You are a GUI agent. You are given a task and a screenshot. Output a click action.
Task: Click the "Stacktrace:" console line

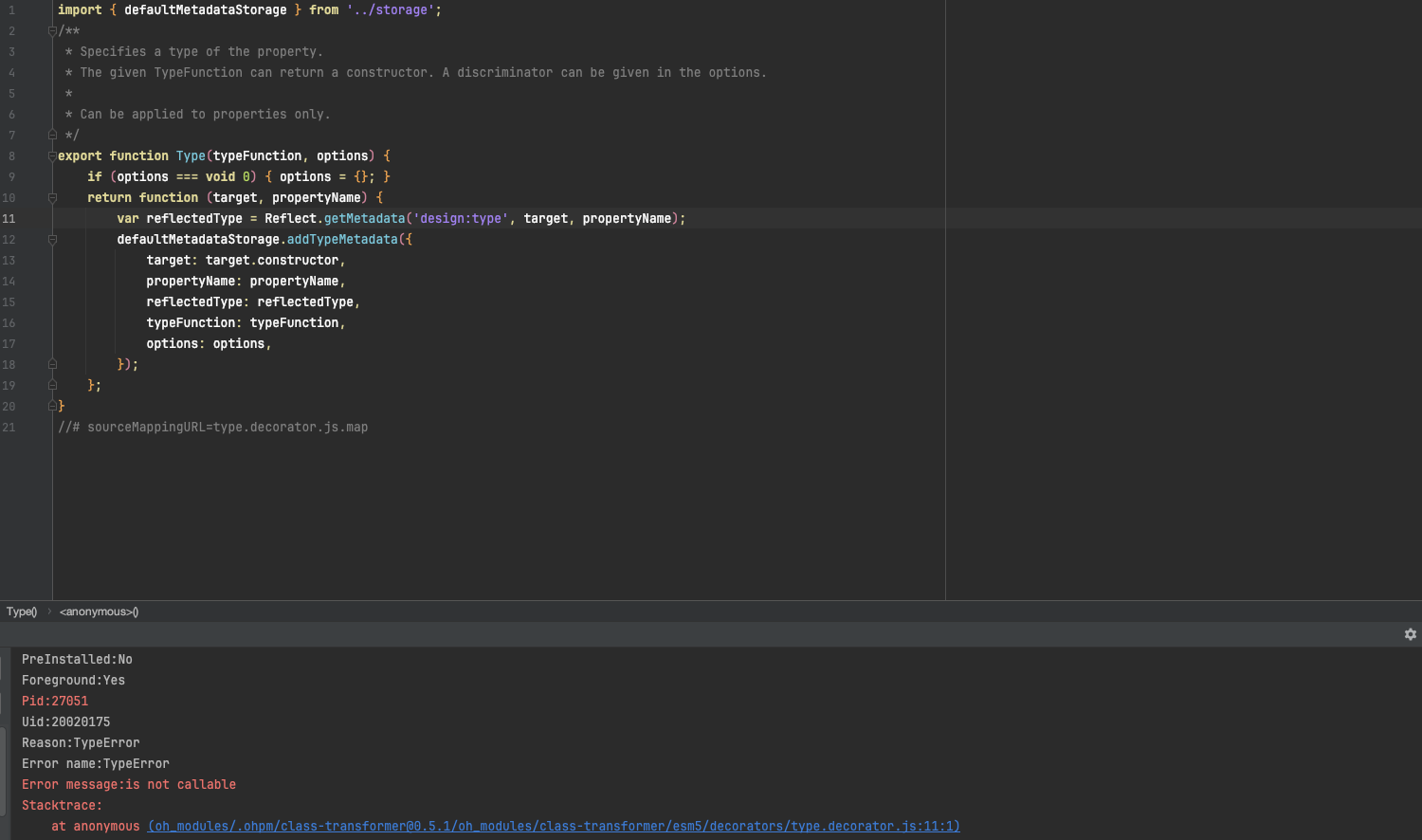click(x=62, y=806)
